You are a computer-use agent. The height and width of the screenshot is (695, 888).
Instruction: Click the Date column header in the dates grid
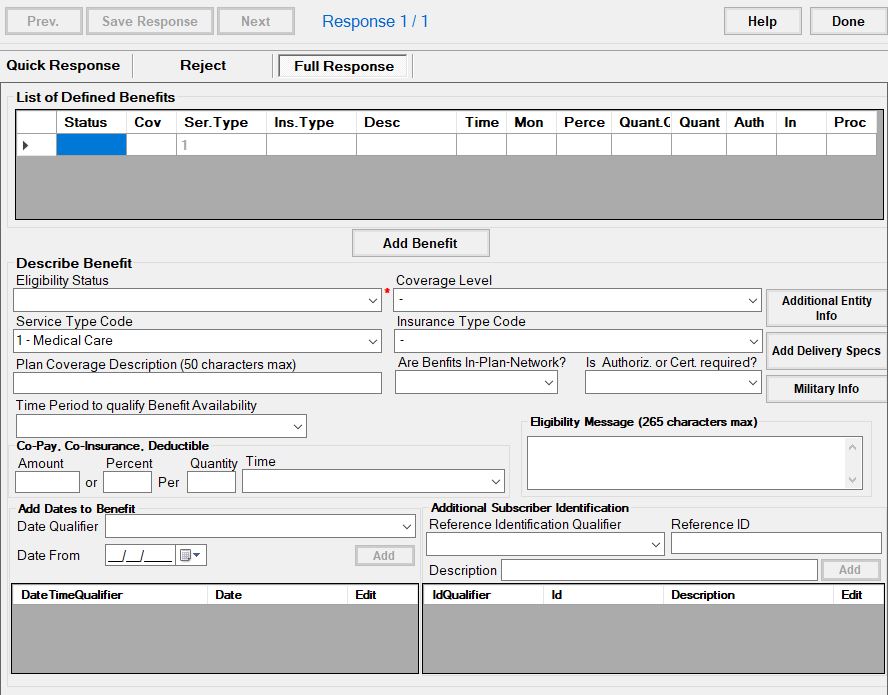(x=278, y=595)
